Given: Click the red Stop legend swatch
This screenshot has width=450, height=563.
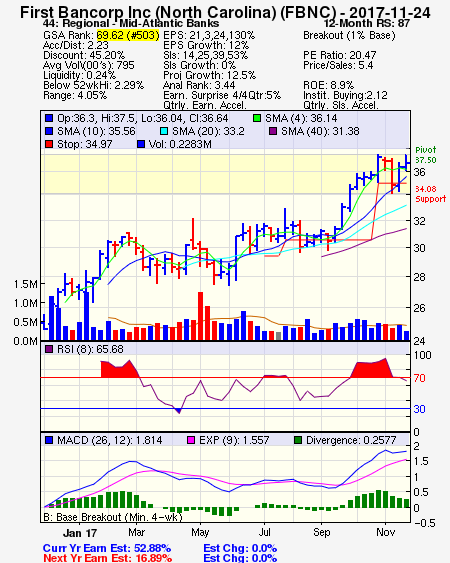Looking at the screenshot, I should click(x=49, y=144).
